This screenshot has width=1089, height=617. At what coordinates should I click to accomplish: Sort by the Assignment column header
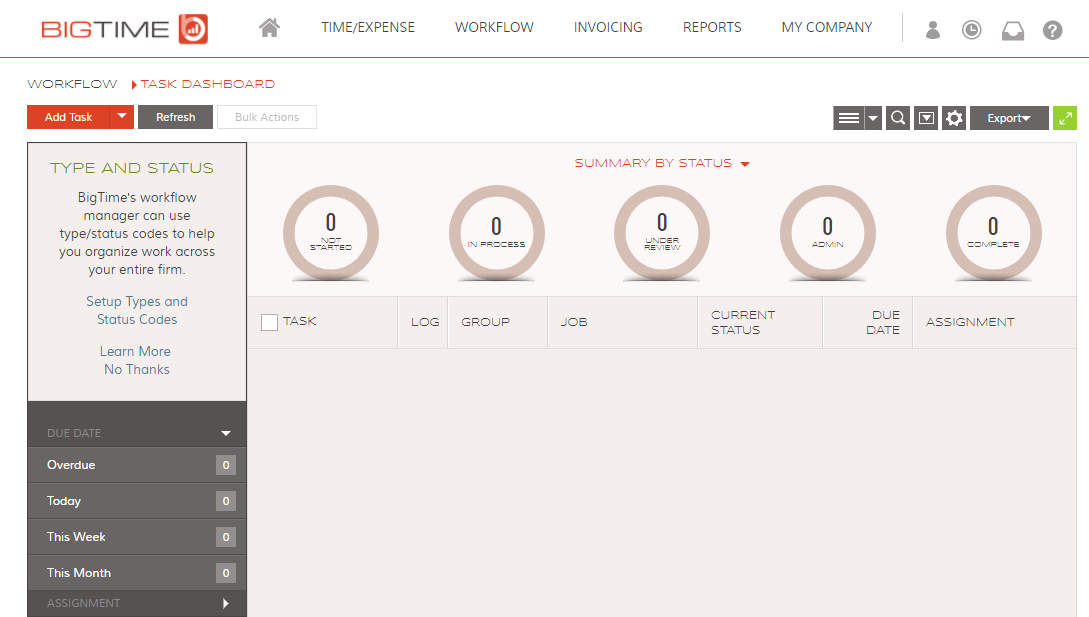970,322
